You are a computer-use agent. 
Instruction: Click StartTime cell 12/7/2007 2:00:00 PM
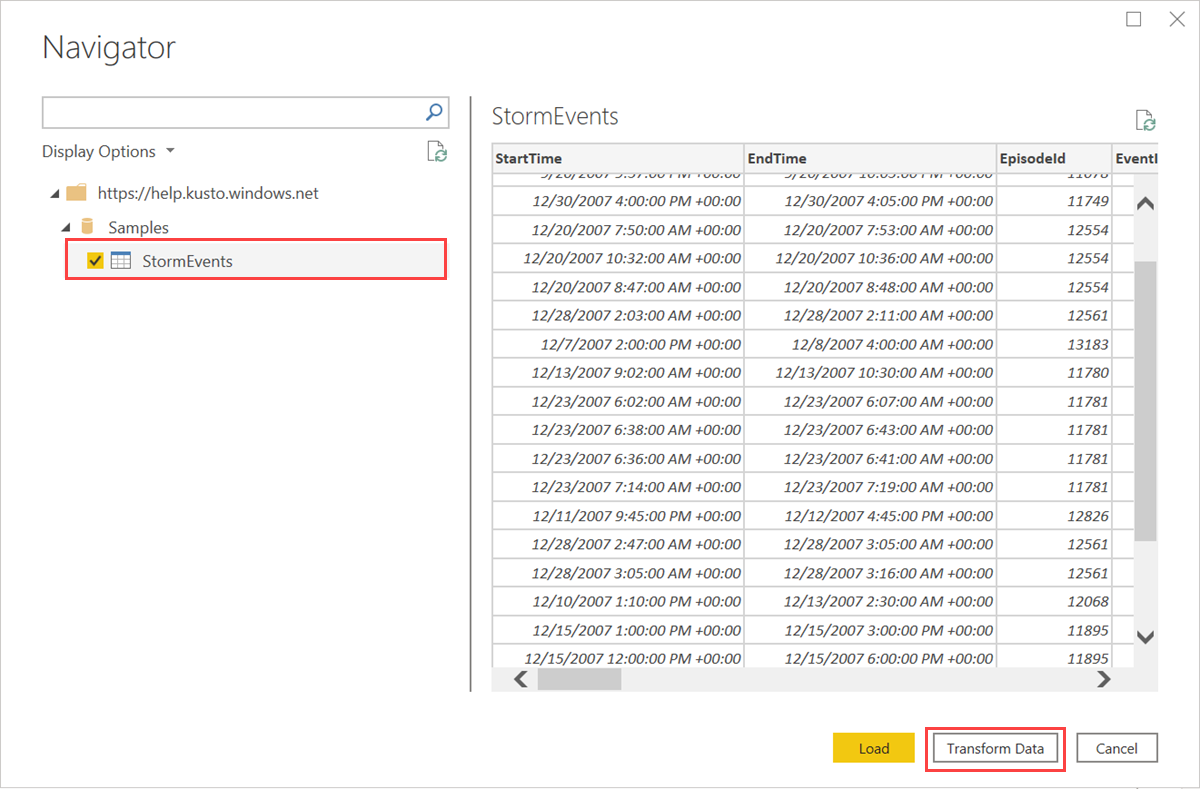tap(618, 344)
